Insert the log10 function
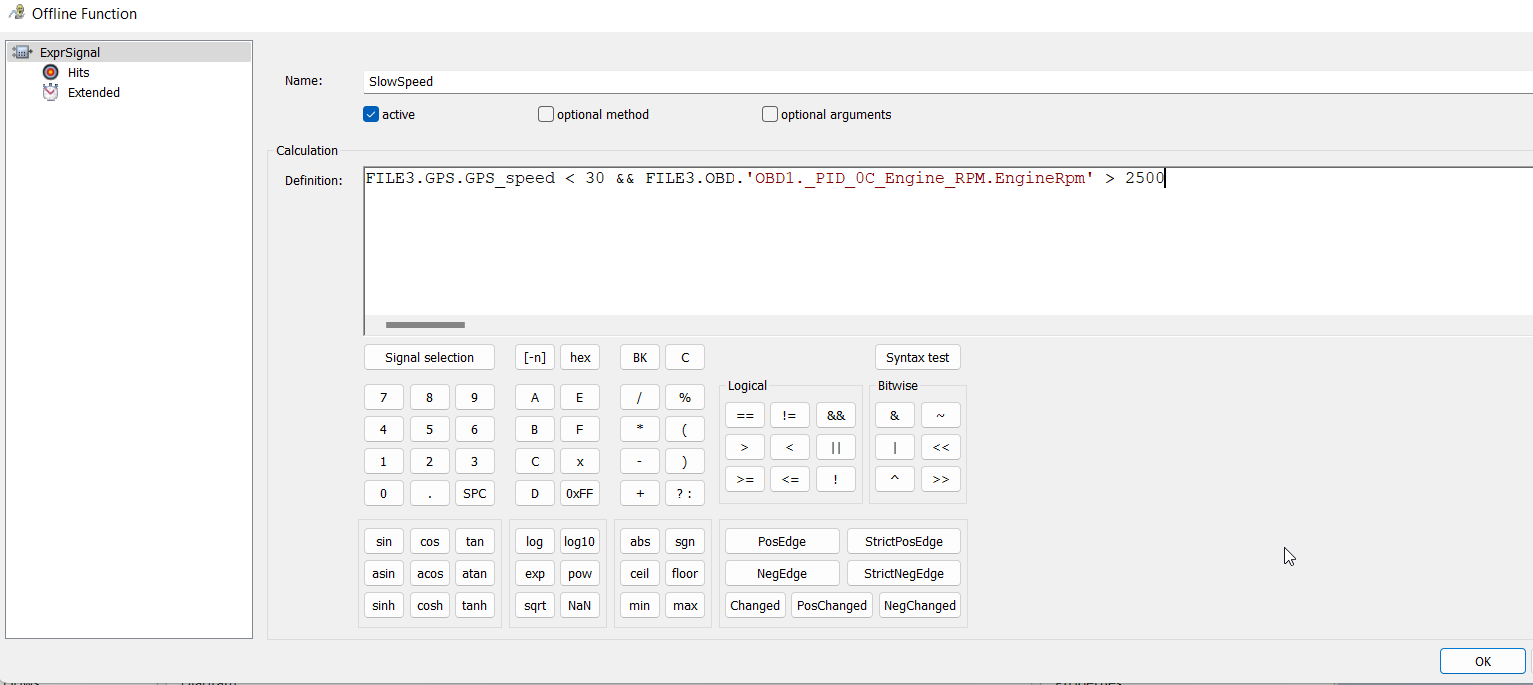Image resolution: width=1533 pixels, height=685 pixels. pyautogui.click(x=580, y=541)
